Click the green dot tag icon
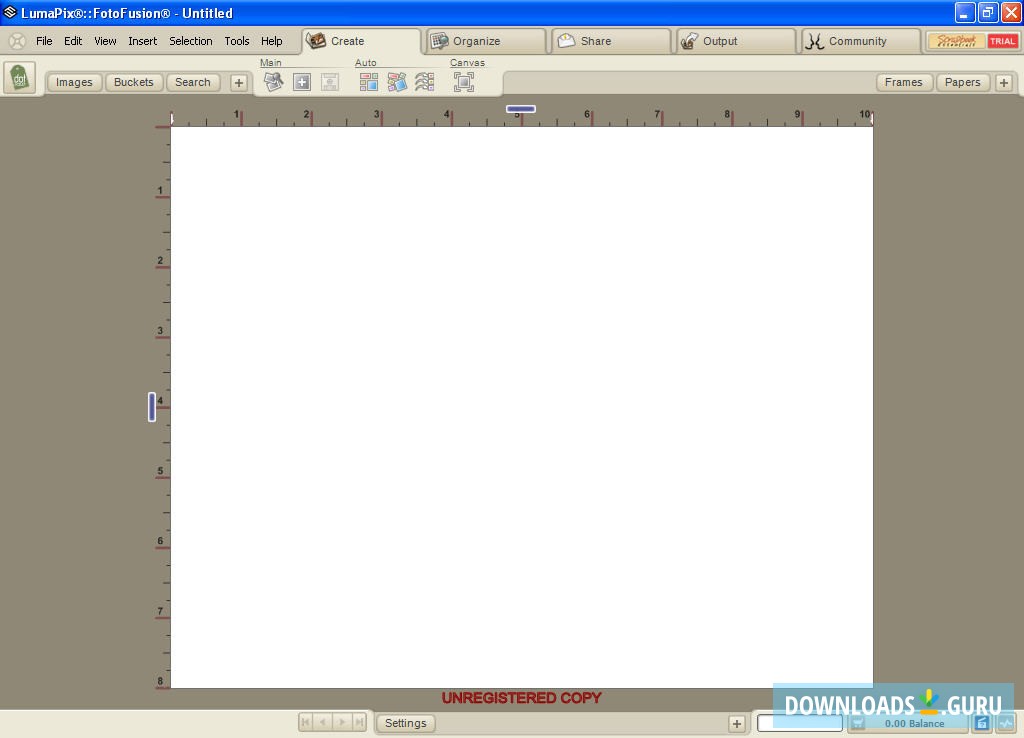This screenshot has height=738, width=1024. point(20,78)
